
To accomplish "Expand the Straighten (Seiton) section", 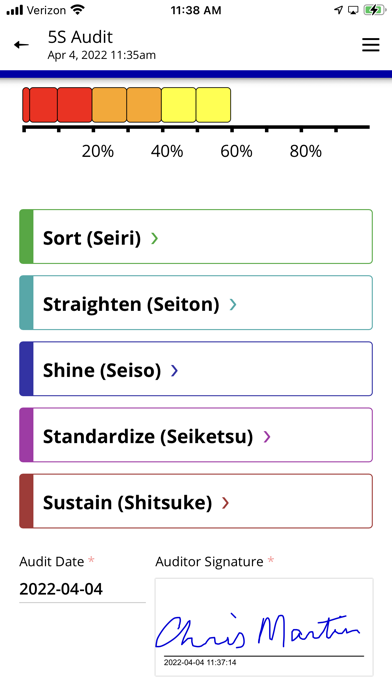I will (x=196, y=303).
